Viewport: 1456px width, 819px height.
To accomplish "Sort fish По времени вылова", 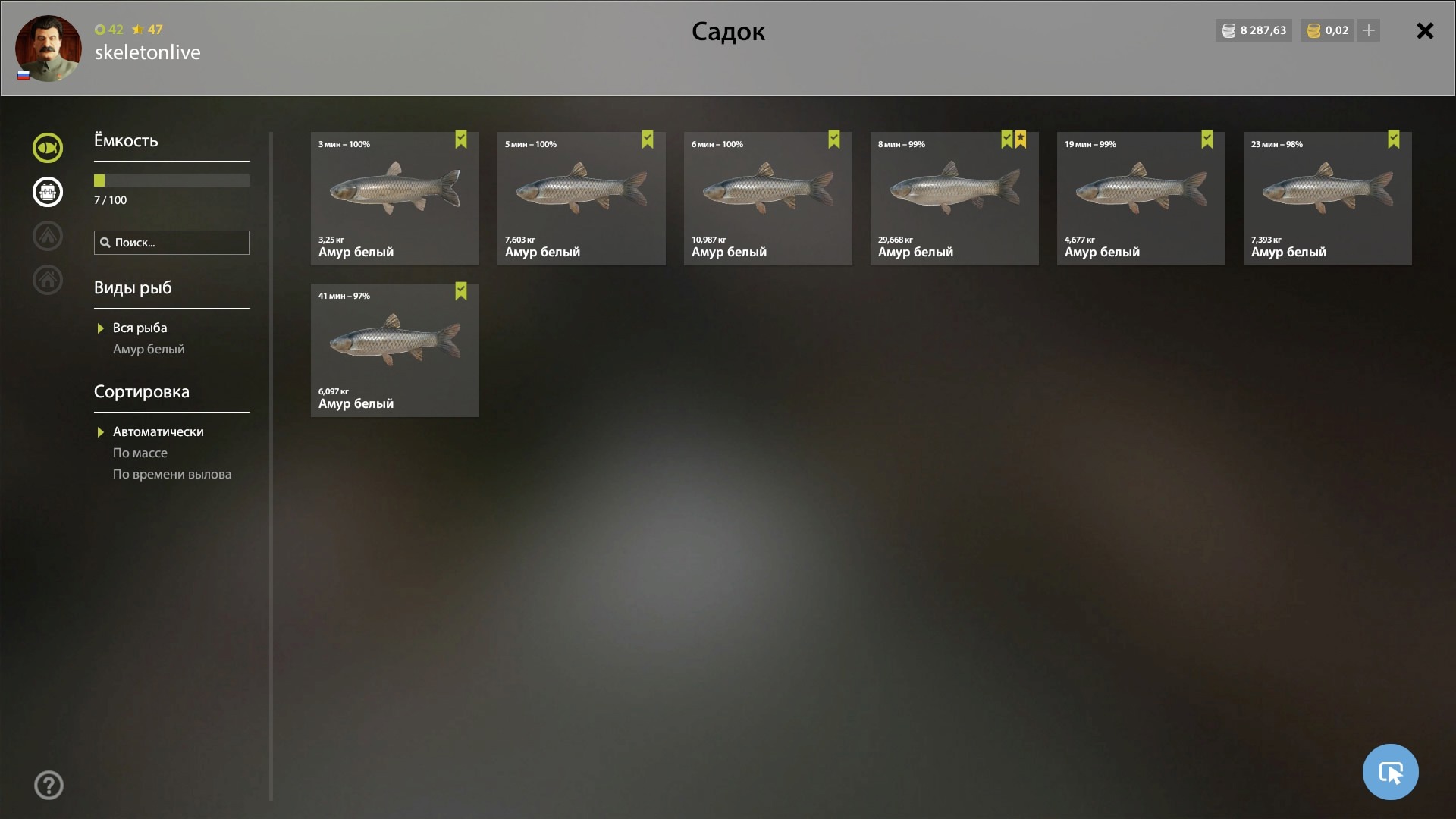I will (x=172, y=474).
